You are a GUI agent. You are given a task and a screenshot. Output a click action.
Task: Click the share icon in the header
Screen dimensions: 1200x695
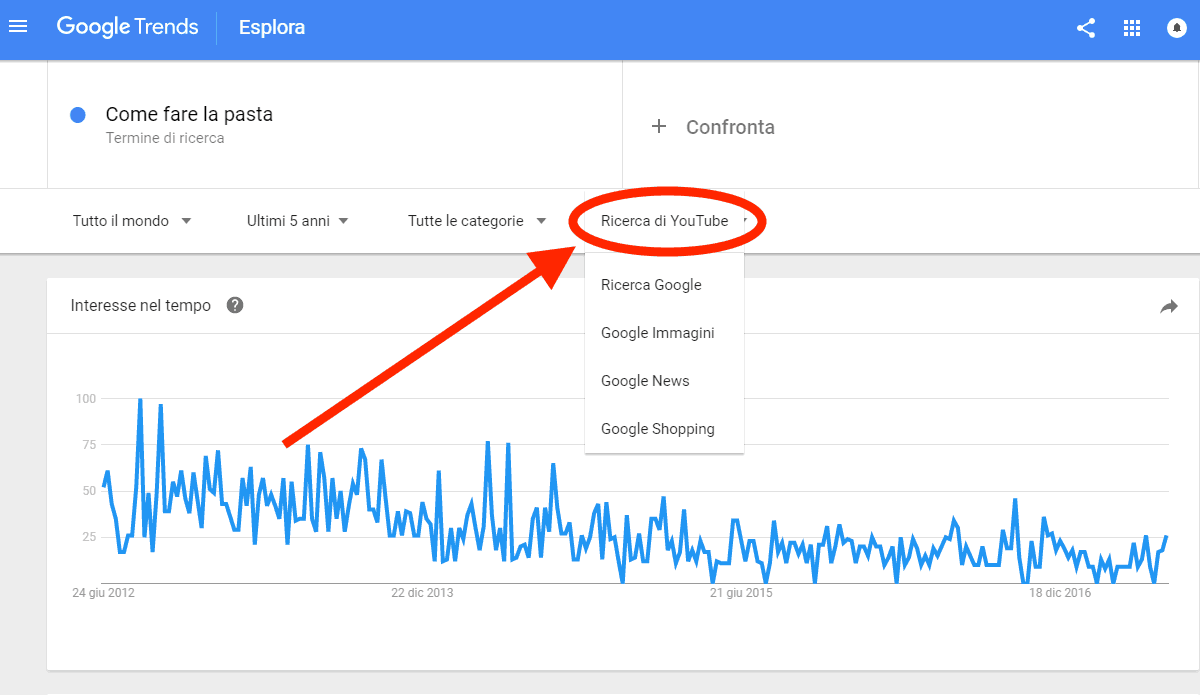(1086, 28)
